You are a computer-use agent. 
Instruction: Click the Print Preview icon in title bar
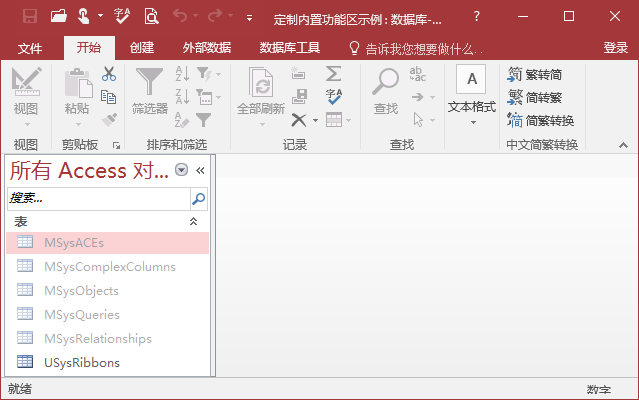(151, 17)
